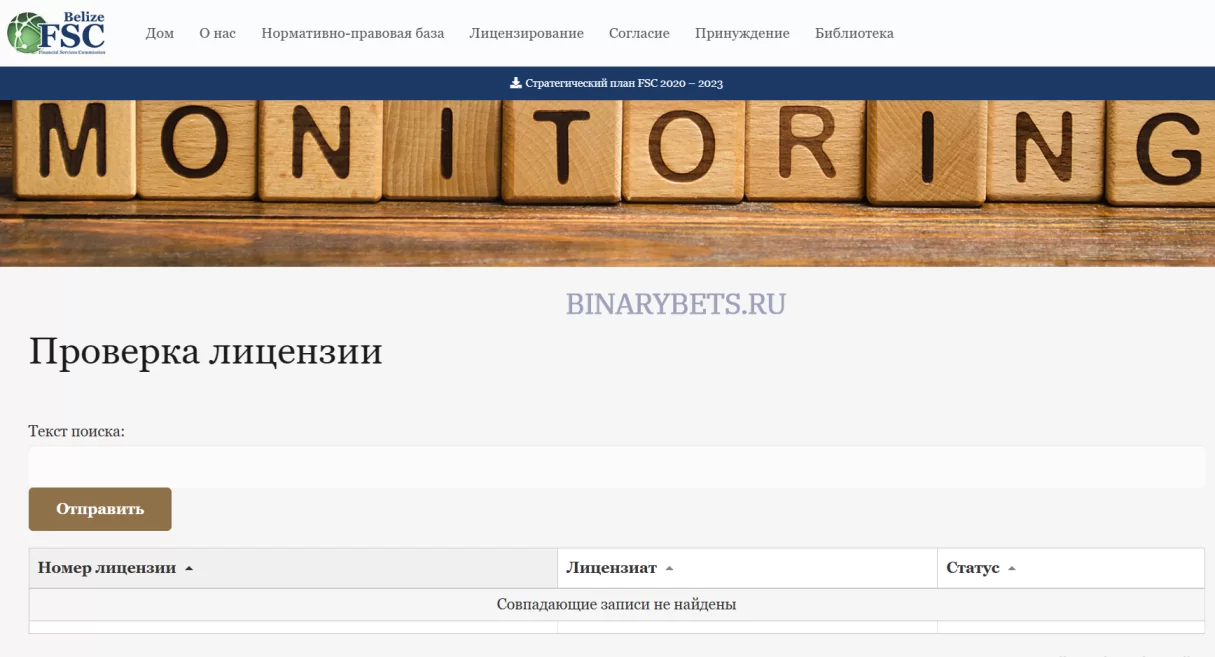
Task: Open the Нормативно-правовая база menu
Action: 352,33
